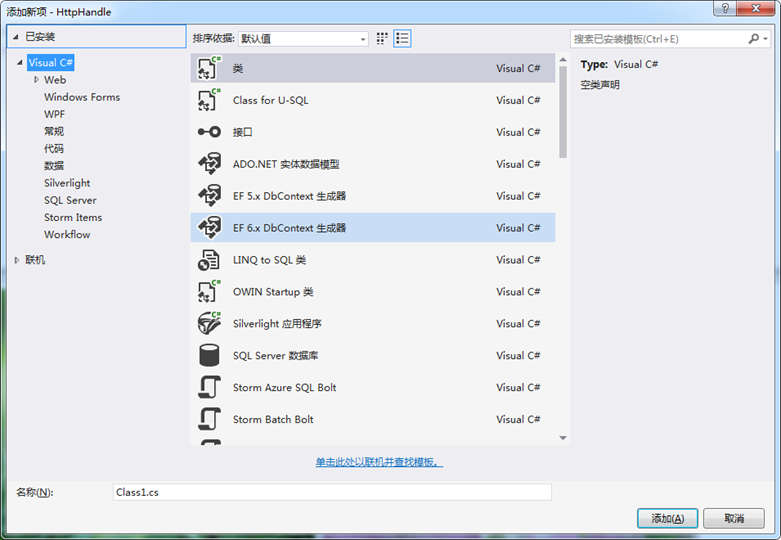
Task: Click the EF 6.x DbContext 生成器 icon
Action: coord(209,228)
